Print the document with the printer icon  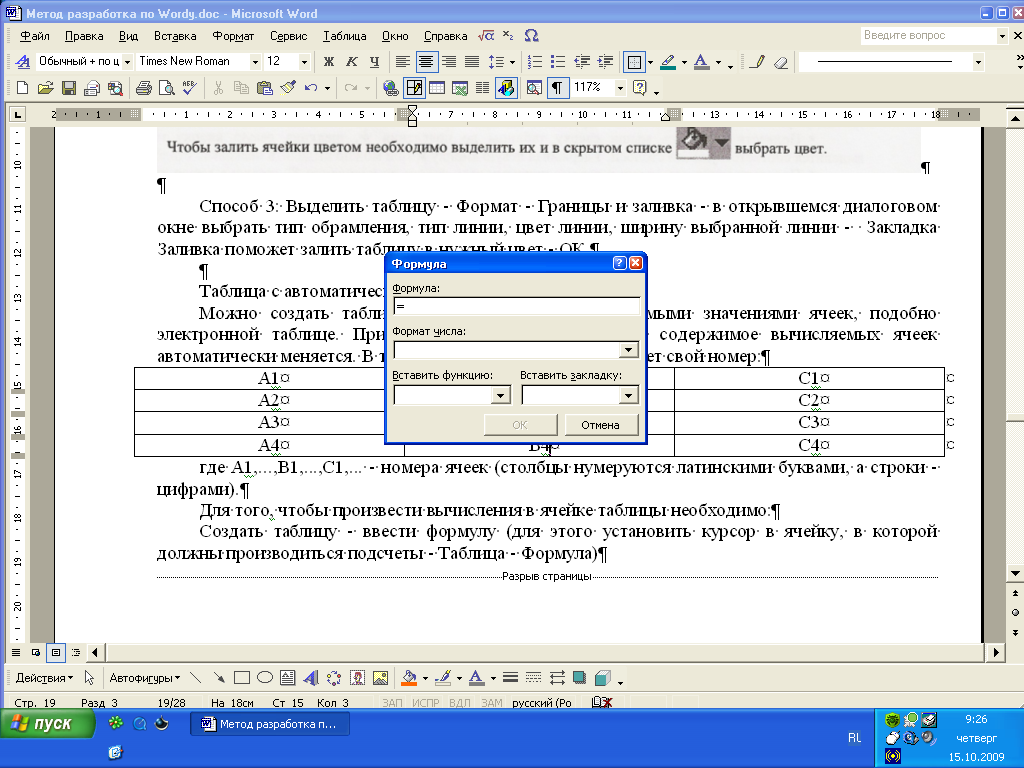coord(144,88)
